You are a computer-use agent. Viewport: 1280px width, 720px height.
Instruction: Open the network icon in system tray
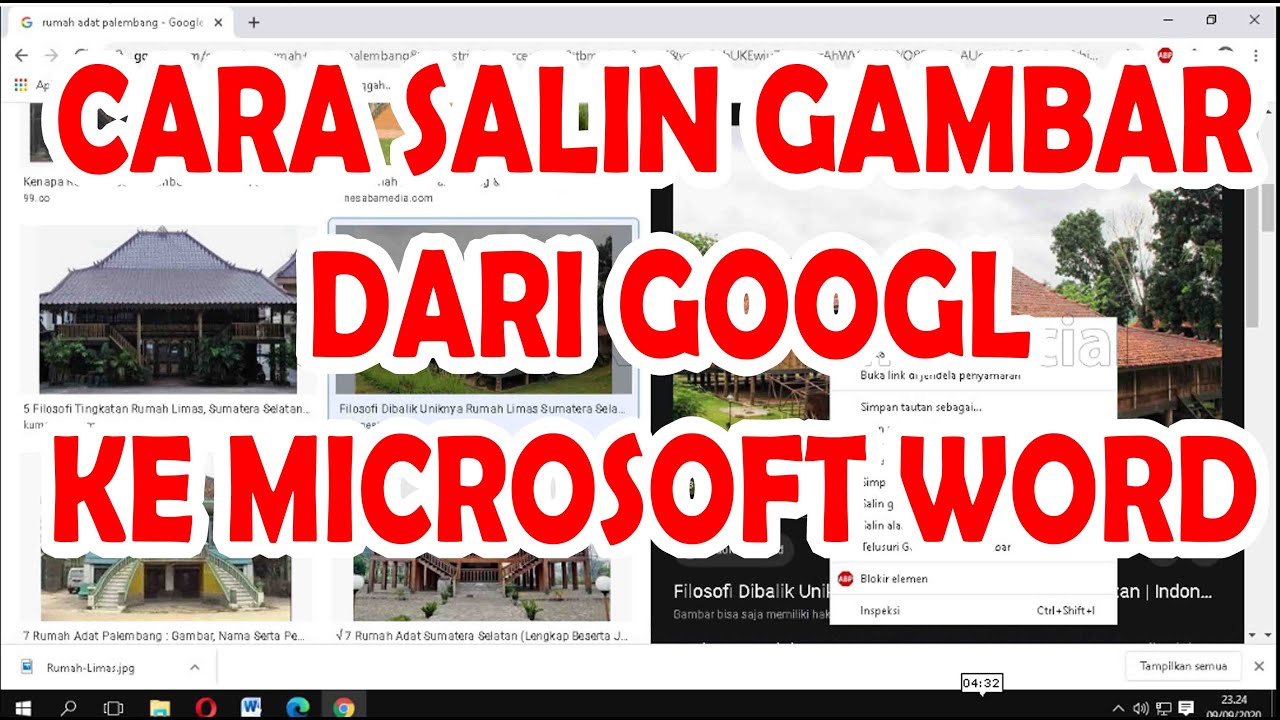click(1163, 709)
